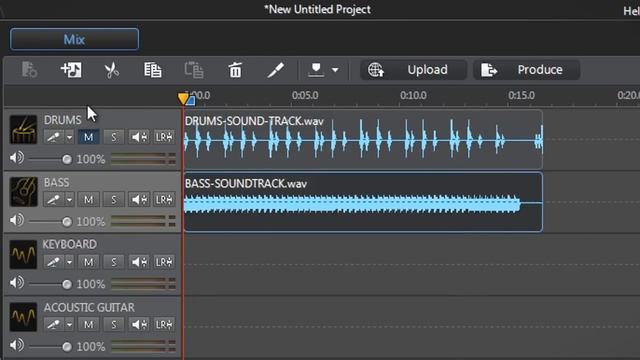Click the KEYBOARD LR panning button
Viewport: 640px width, 360px height.
point(164,262)
